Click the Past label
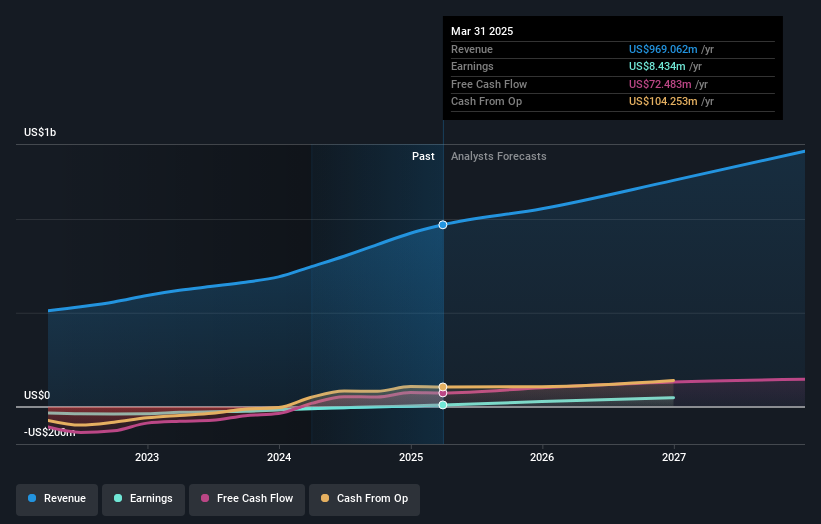 [423, 156]
